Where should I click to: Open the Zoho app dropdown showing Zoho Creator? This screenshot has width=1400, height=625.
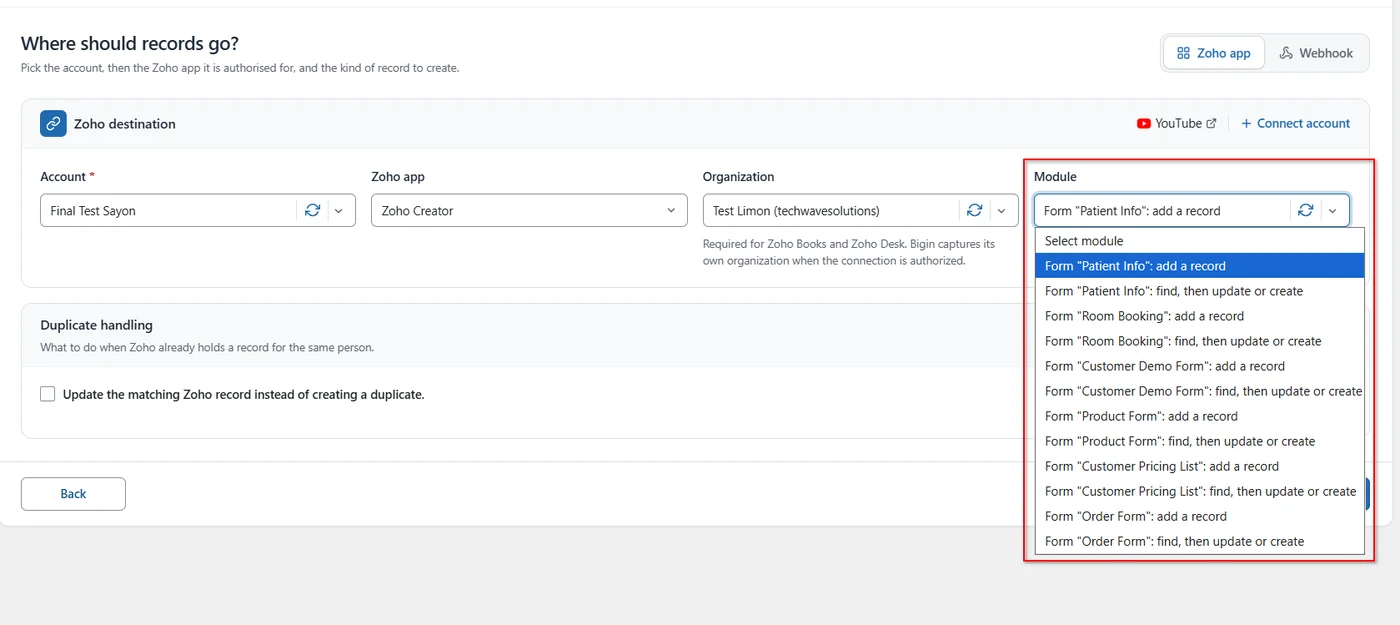pos(529,211)
